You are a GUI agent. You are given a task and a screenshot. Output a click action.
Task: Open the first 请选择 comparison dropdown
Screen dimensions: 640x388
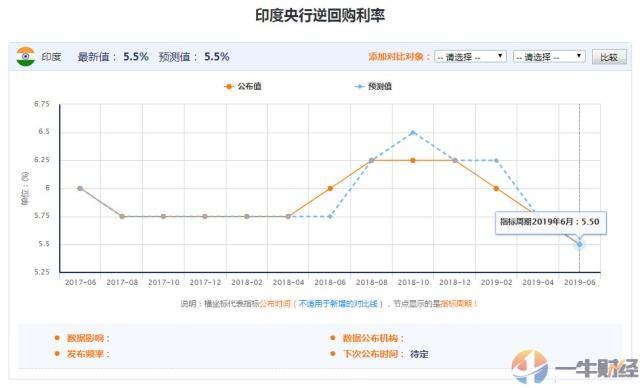coord(470,56)
